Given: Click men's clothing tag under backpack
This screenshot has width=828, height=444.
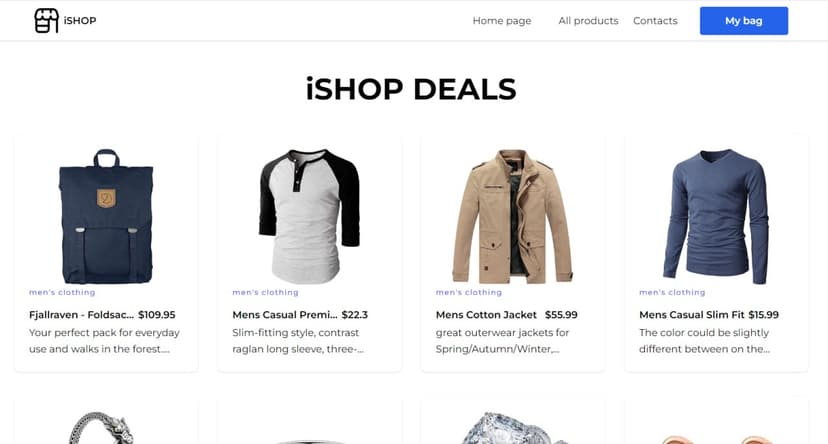Looking at the screenshot, I should point(62,293).
